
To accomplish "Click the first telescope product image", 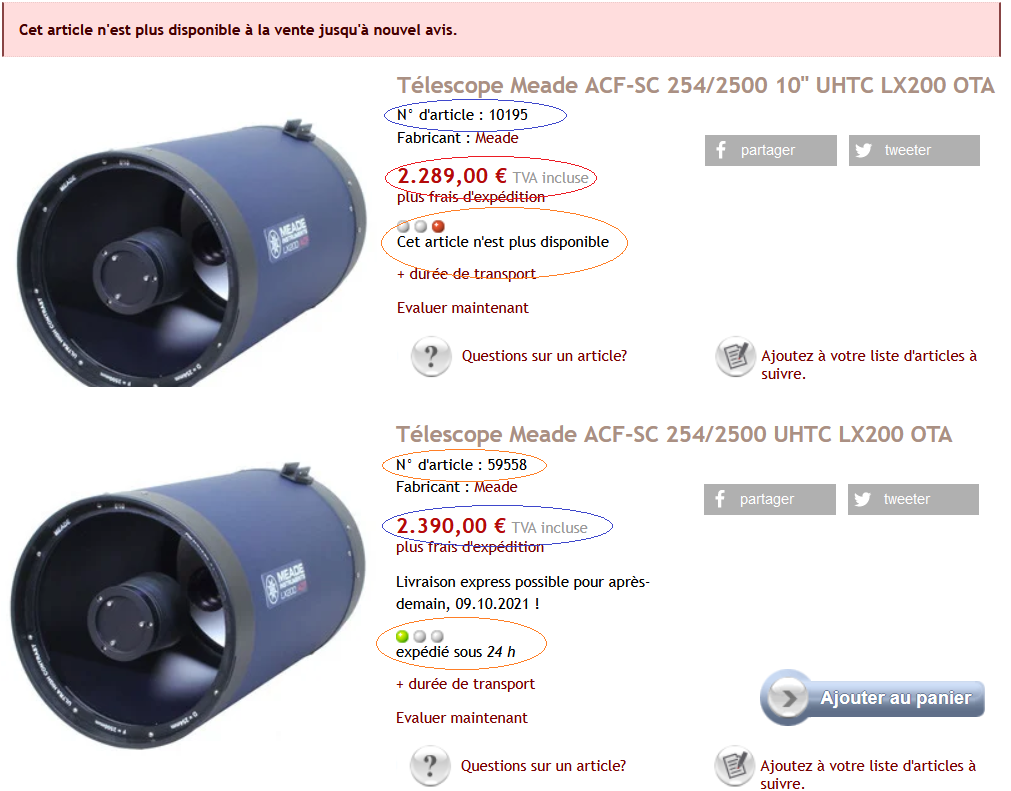I will (191, 253).
